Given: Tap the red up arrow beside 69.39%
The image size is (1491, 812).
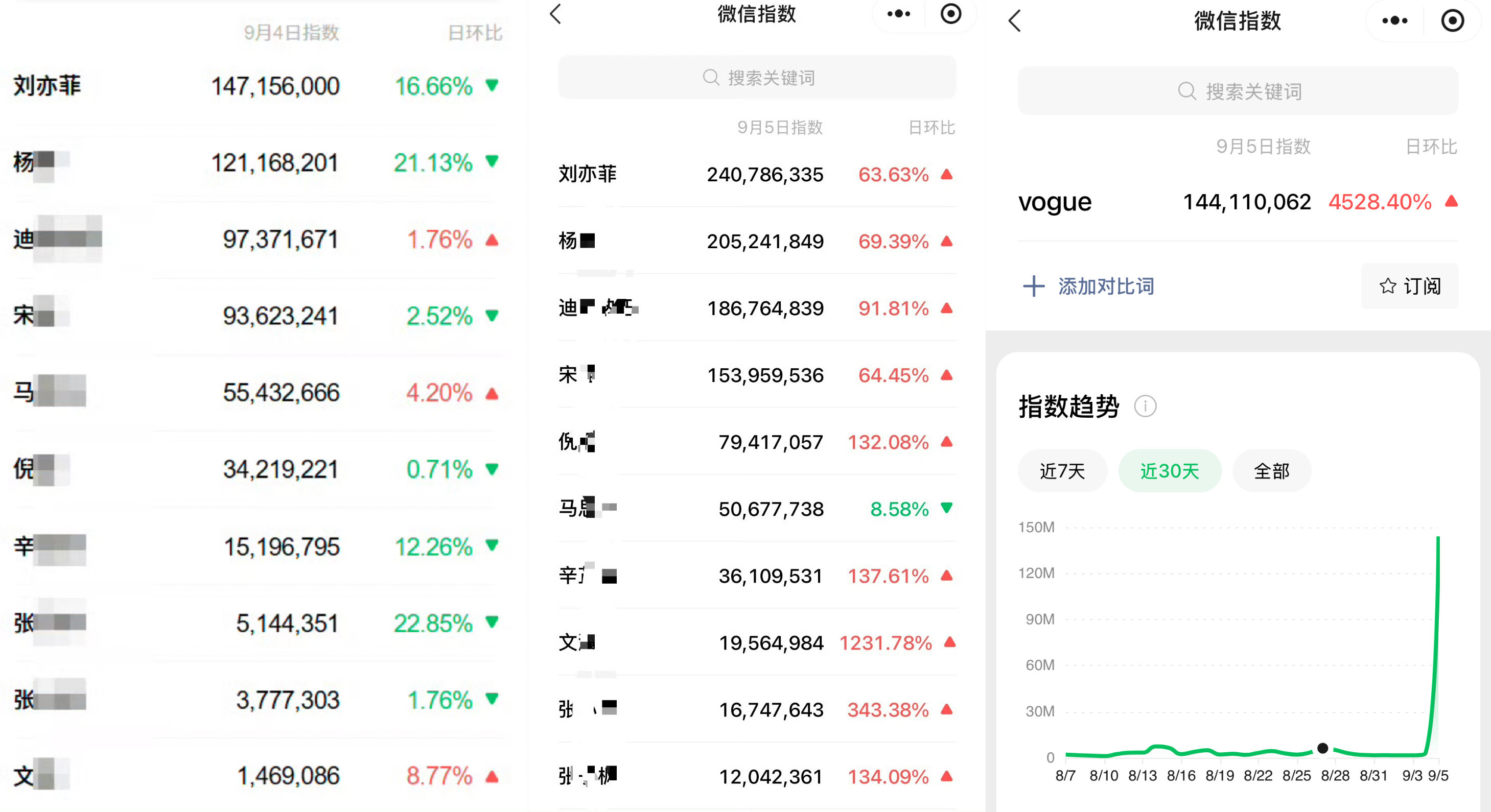Looking at the screenshot, I should pyautogui.click(x=947, y=241).
